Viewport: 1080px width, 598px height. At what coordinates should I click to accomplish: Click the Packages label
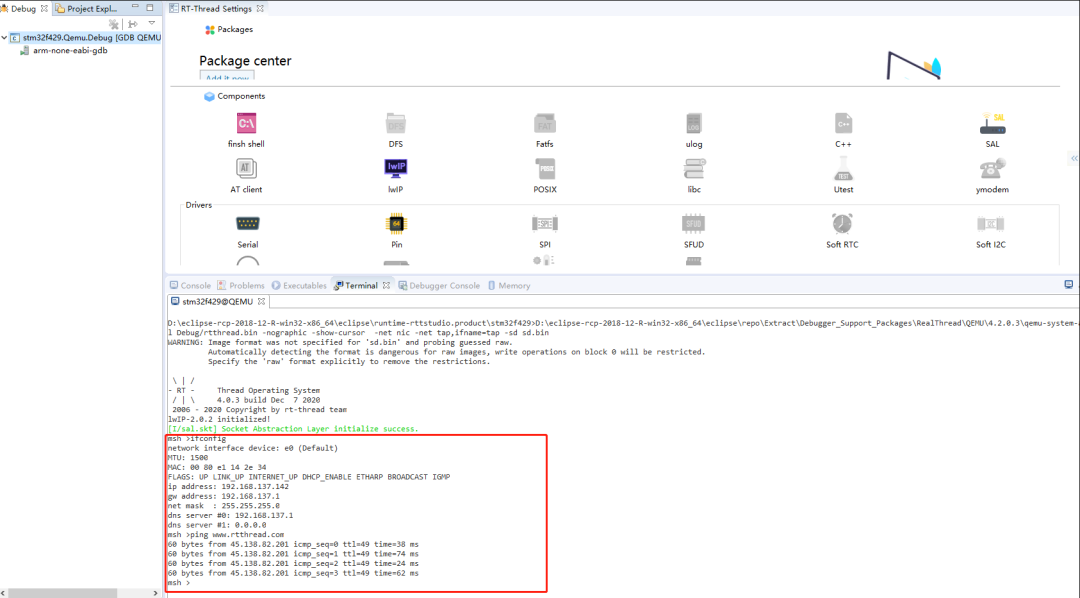pyautogui.click(x=235, y=30)
